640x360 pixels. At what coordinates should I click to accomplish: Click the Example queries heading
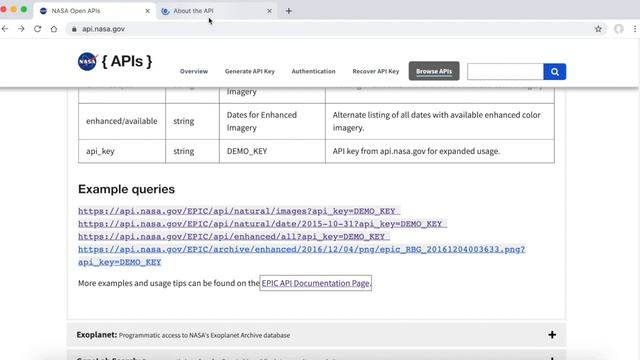(x=126, y=189)
